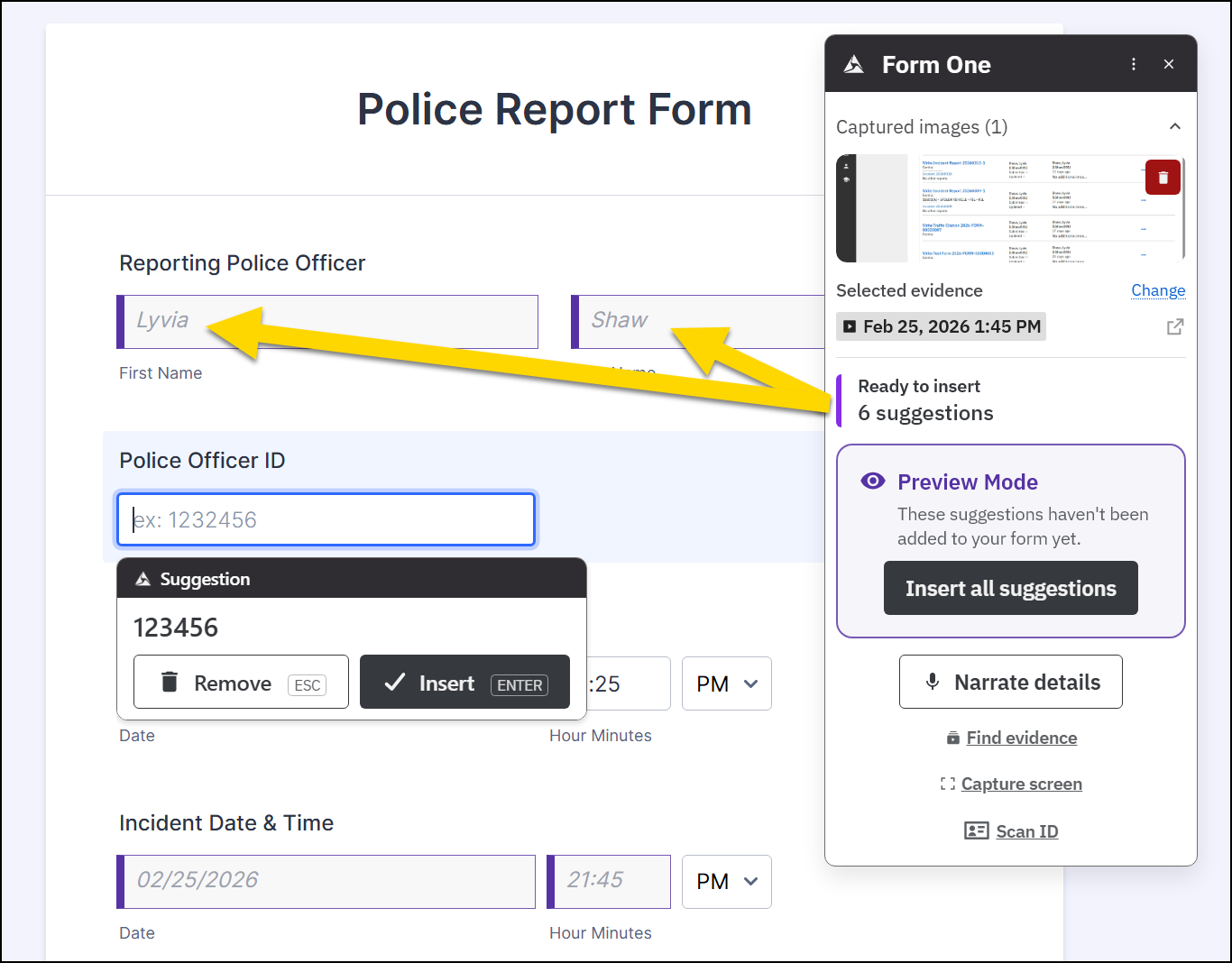Screen dimensions: 1232x963
Task: Open the Find evidence link
Action: 1021,738
